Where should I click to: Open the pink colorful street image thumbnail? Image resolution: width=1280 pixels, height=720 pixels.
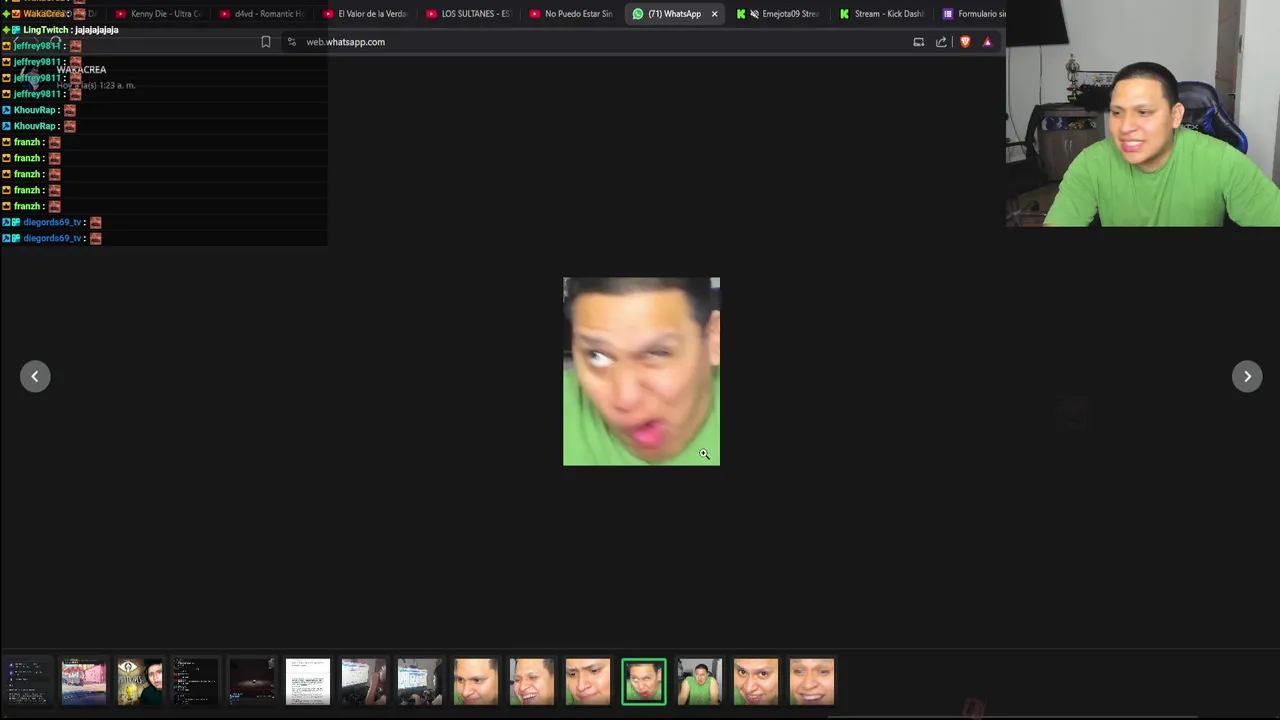coord(84,682)
